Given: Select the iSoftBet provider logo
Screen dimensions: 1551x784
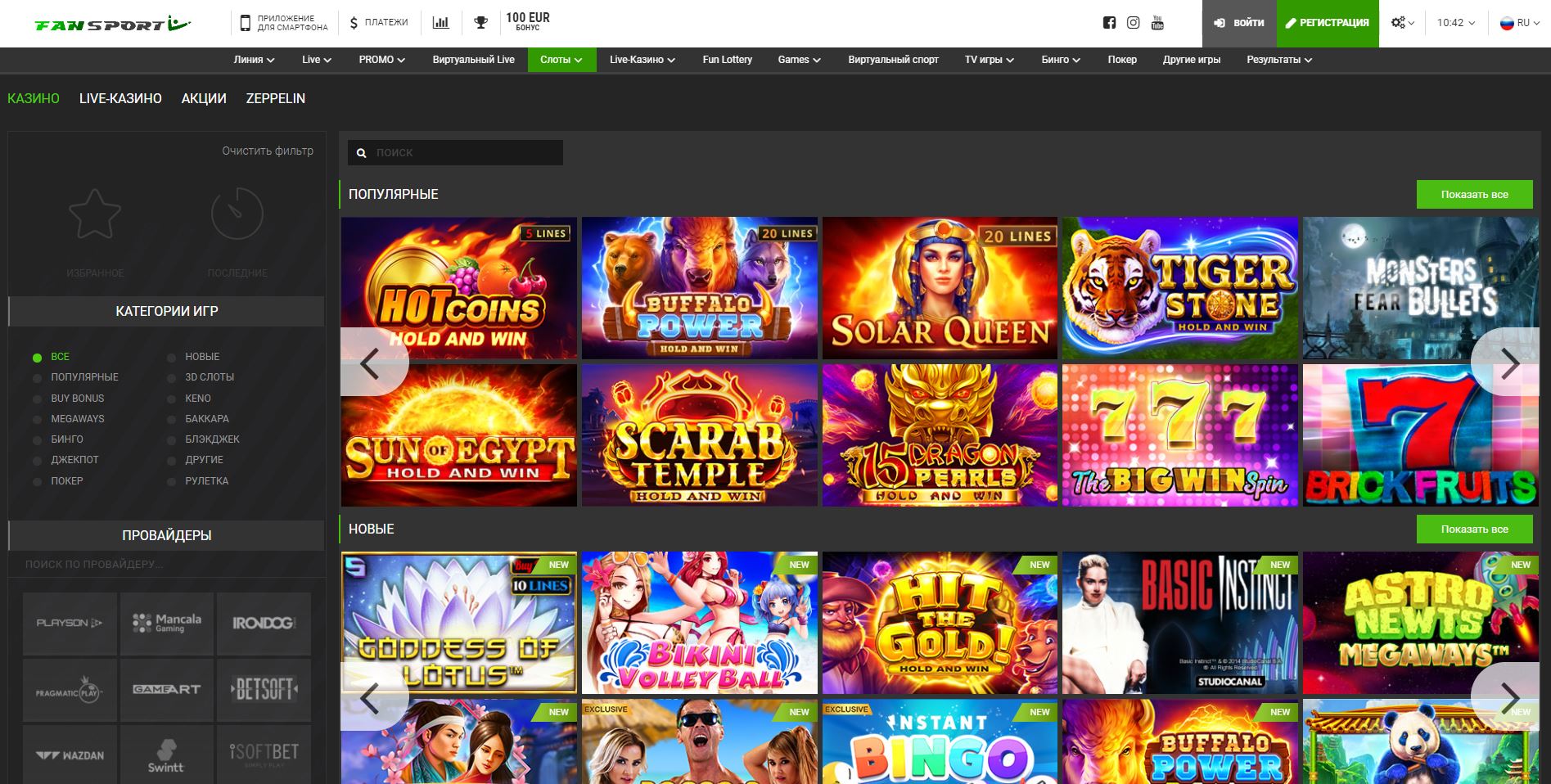Looking at the screenshot, I should click(264, 755).
